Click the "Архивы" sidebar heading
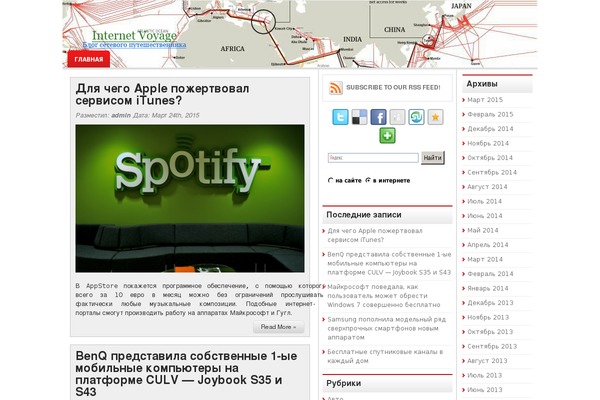 click(482, 84)
